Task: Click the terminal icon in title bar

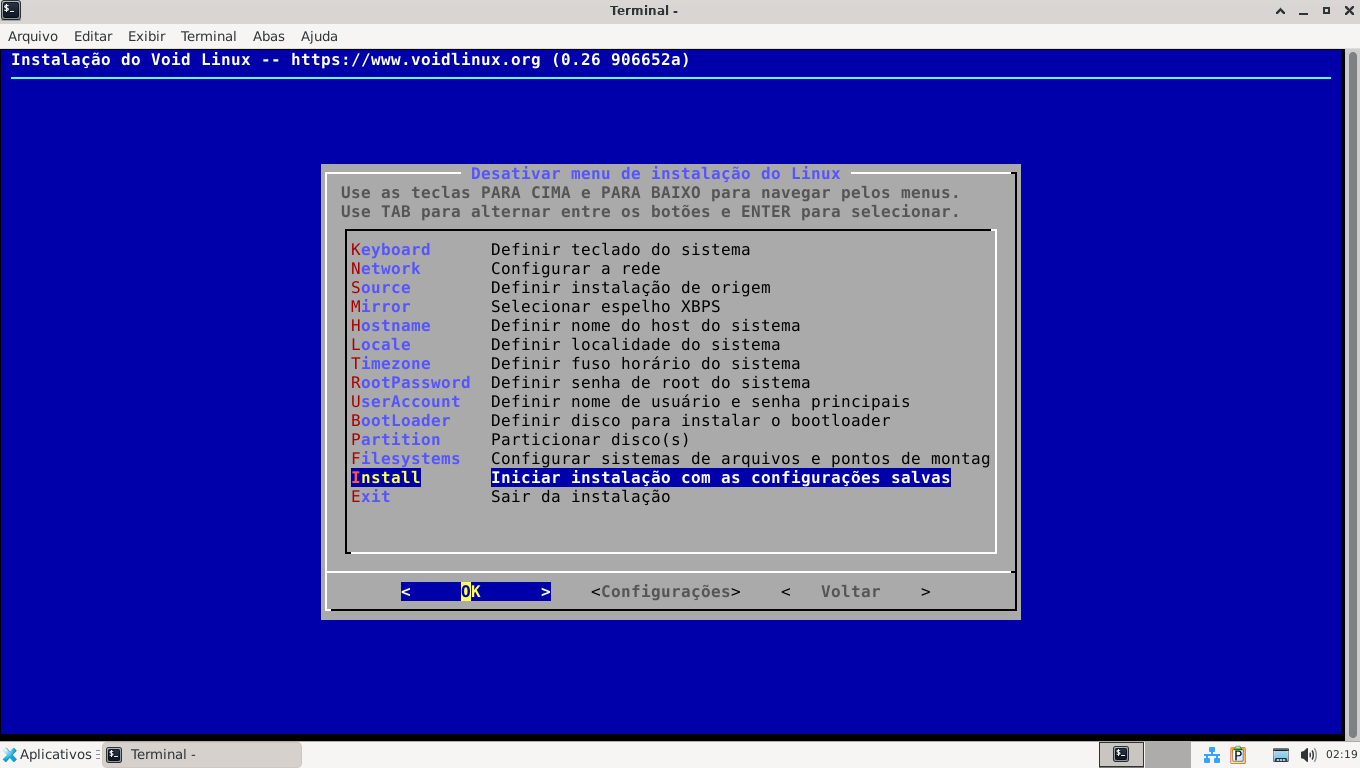Action: (x=11, y=10)
